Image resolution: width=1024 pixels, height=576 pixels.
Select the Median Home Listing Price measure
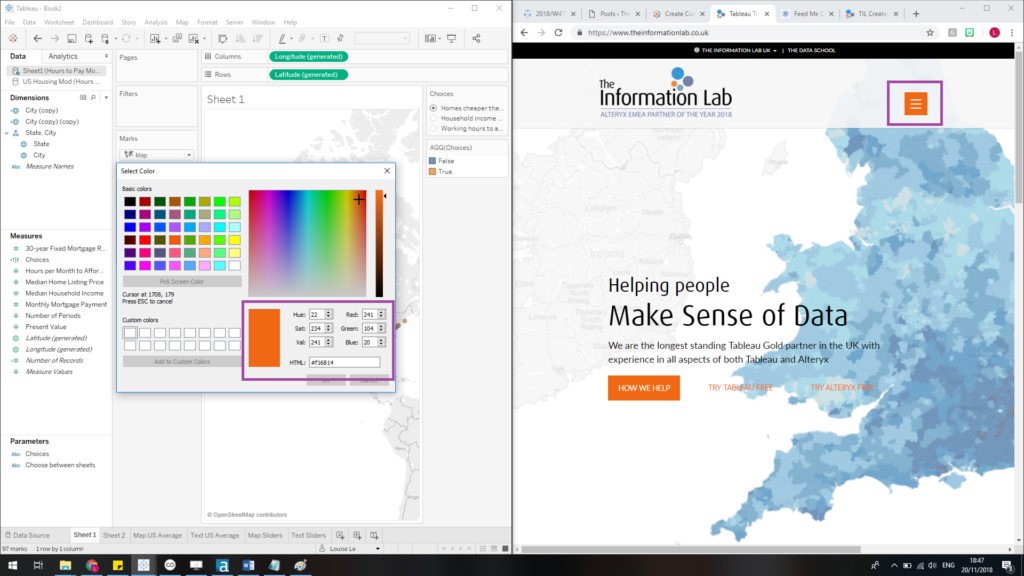pyautogui.click(x=64, y=282)
